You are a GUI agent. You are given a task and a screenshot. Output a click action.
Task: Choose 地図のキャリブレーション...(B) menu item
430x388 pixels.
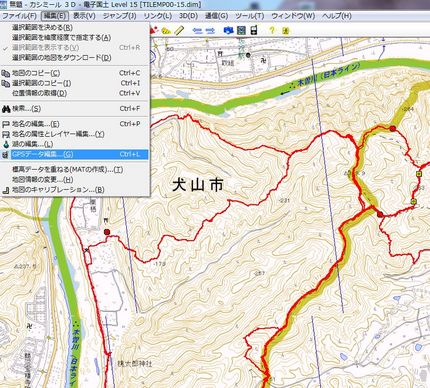pos(75,190)
